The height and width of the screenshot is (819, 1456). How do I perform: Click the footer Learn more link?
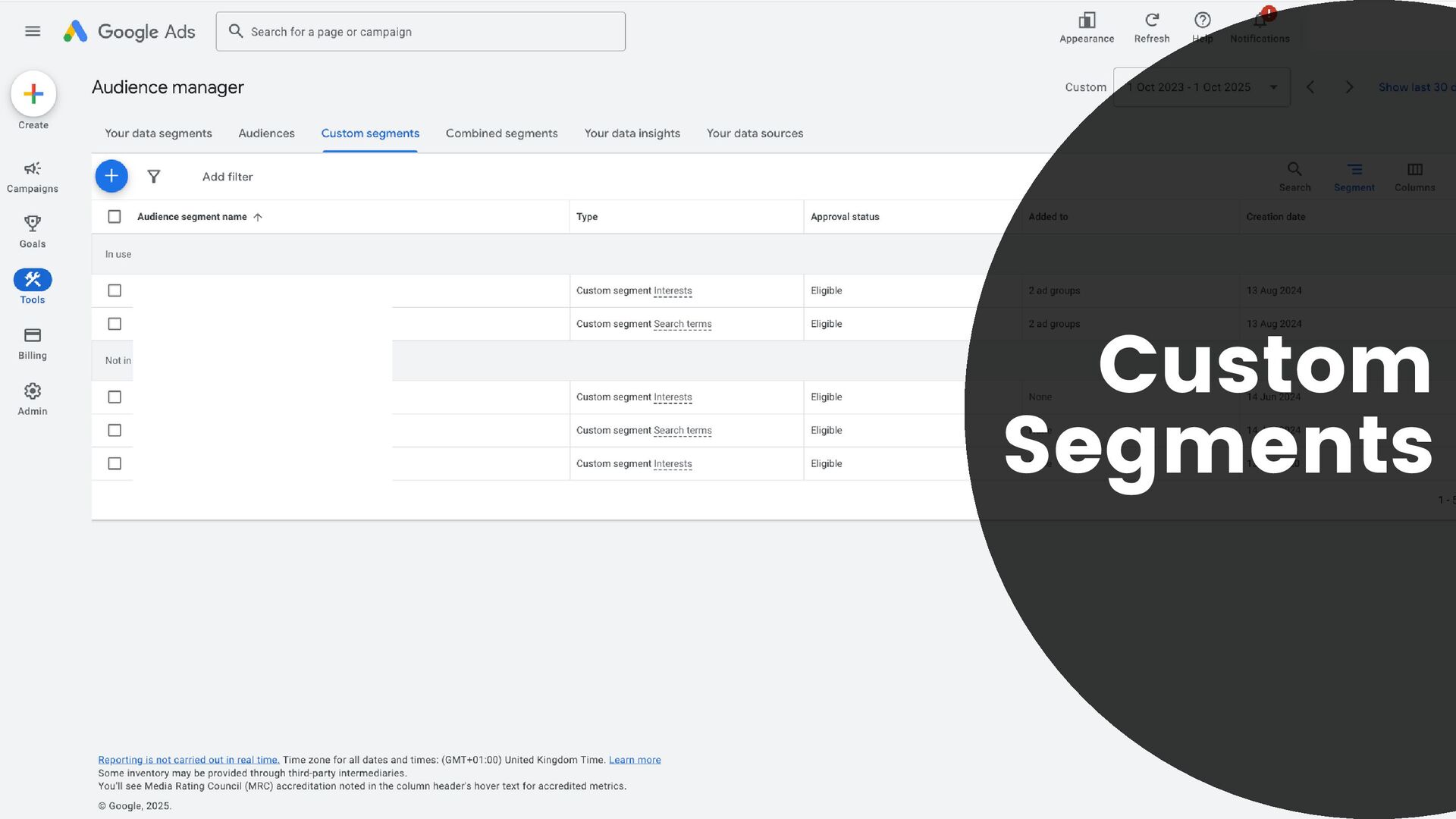pyautogui.click(x=634, y=760)
